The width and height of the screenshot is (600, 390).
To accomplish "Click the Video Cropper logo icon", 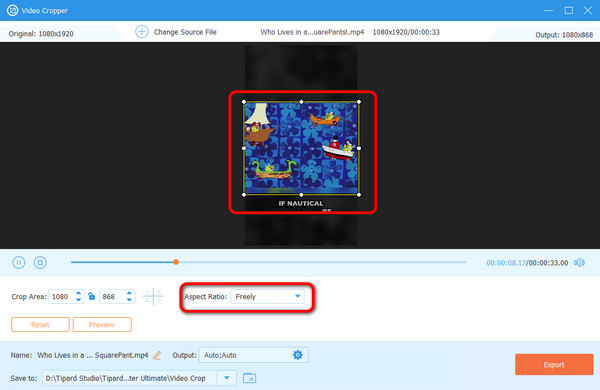I will pyautogui.click(x=12, y=10).
